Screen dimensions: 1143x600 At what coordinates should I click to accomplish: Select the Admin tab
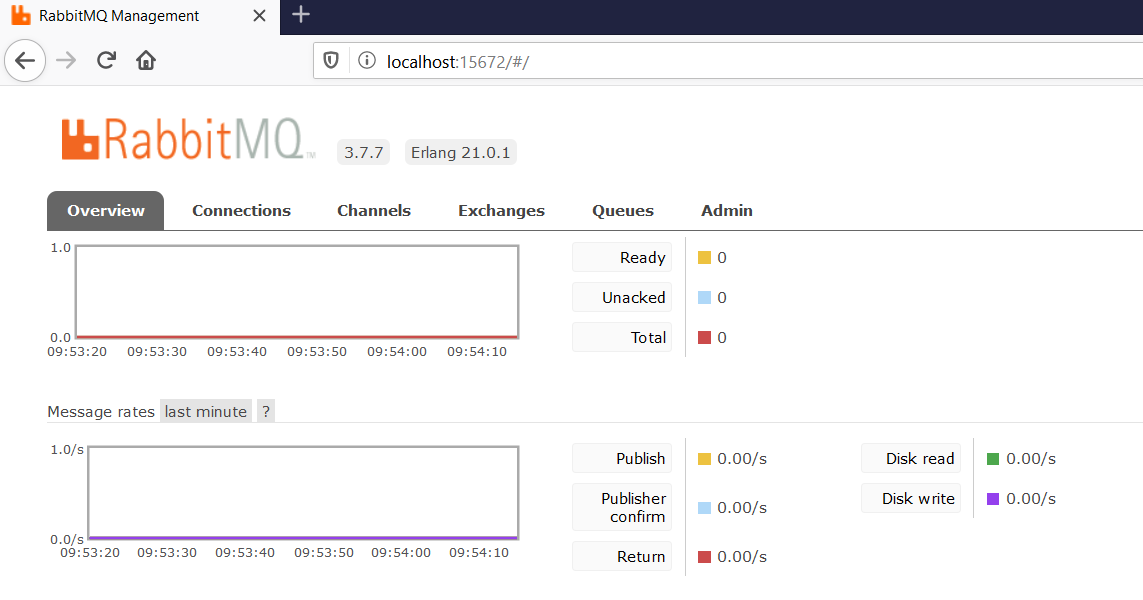coord(727,211)
